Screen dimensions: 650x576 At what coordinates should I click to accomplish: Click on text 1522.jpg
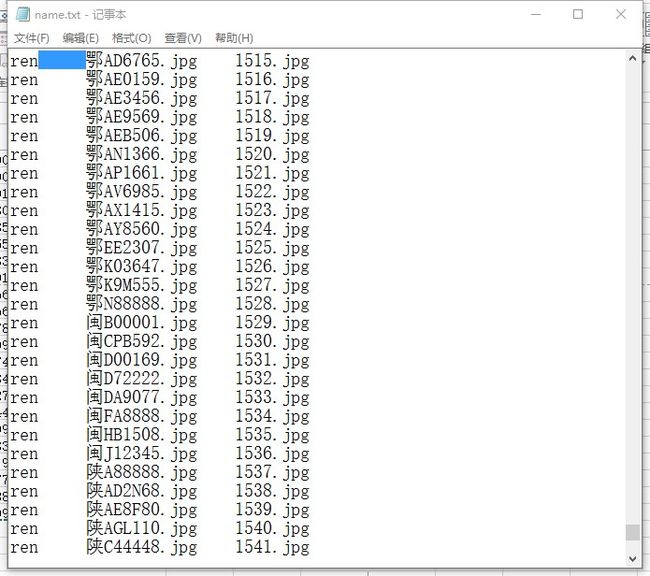pos(272,192)
